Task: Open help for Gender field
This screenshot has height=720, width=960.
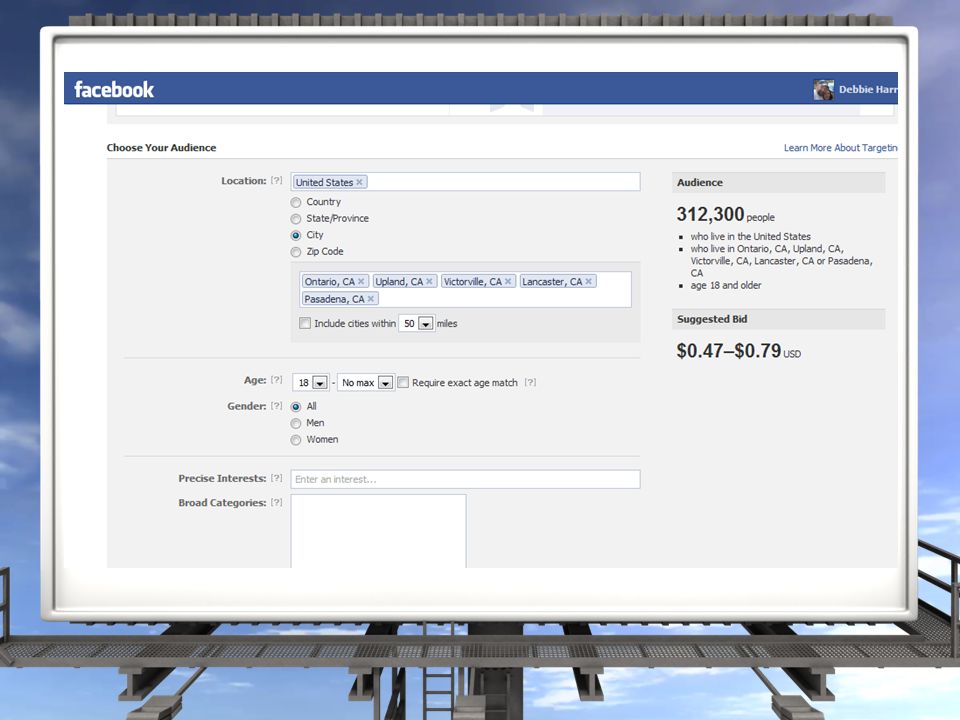Action: click(277, 405)
